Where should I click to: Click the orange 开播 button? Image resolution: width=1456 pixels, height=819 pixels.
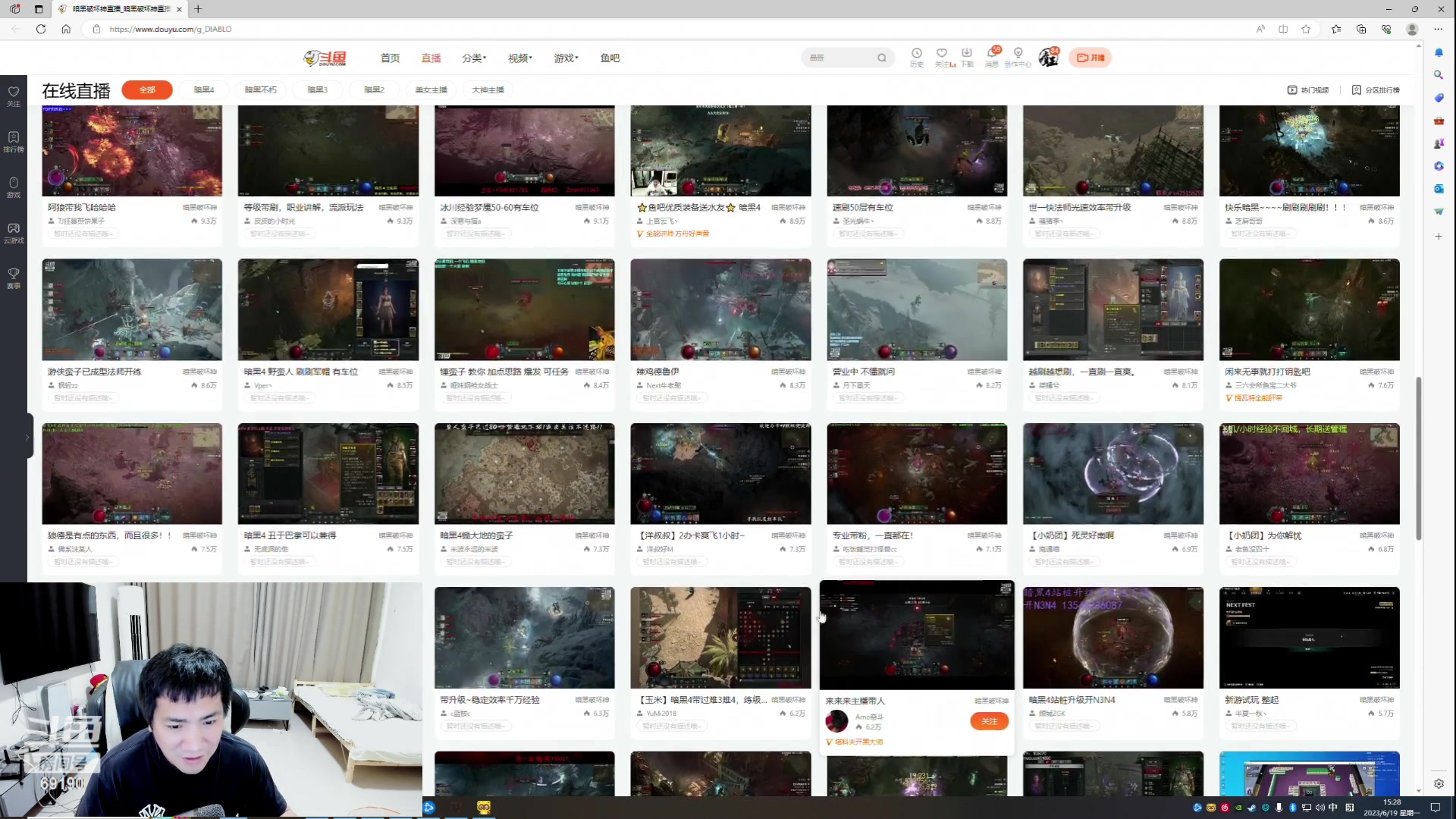[x=1090, y=58]
